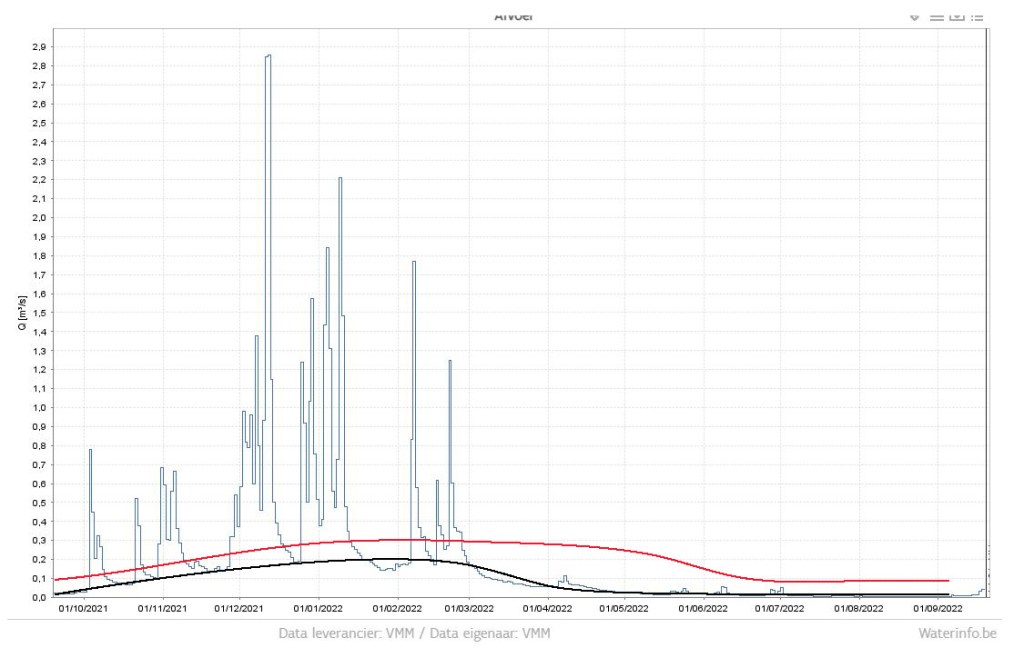
Task: Click the tall peak in early February 2022
Action: click(414, 262)
